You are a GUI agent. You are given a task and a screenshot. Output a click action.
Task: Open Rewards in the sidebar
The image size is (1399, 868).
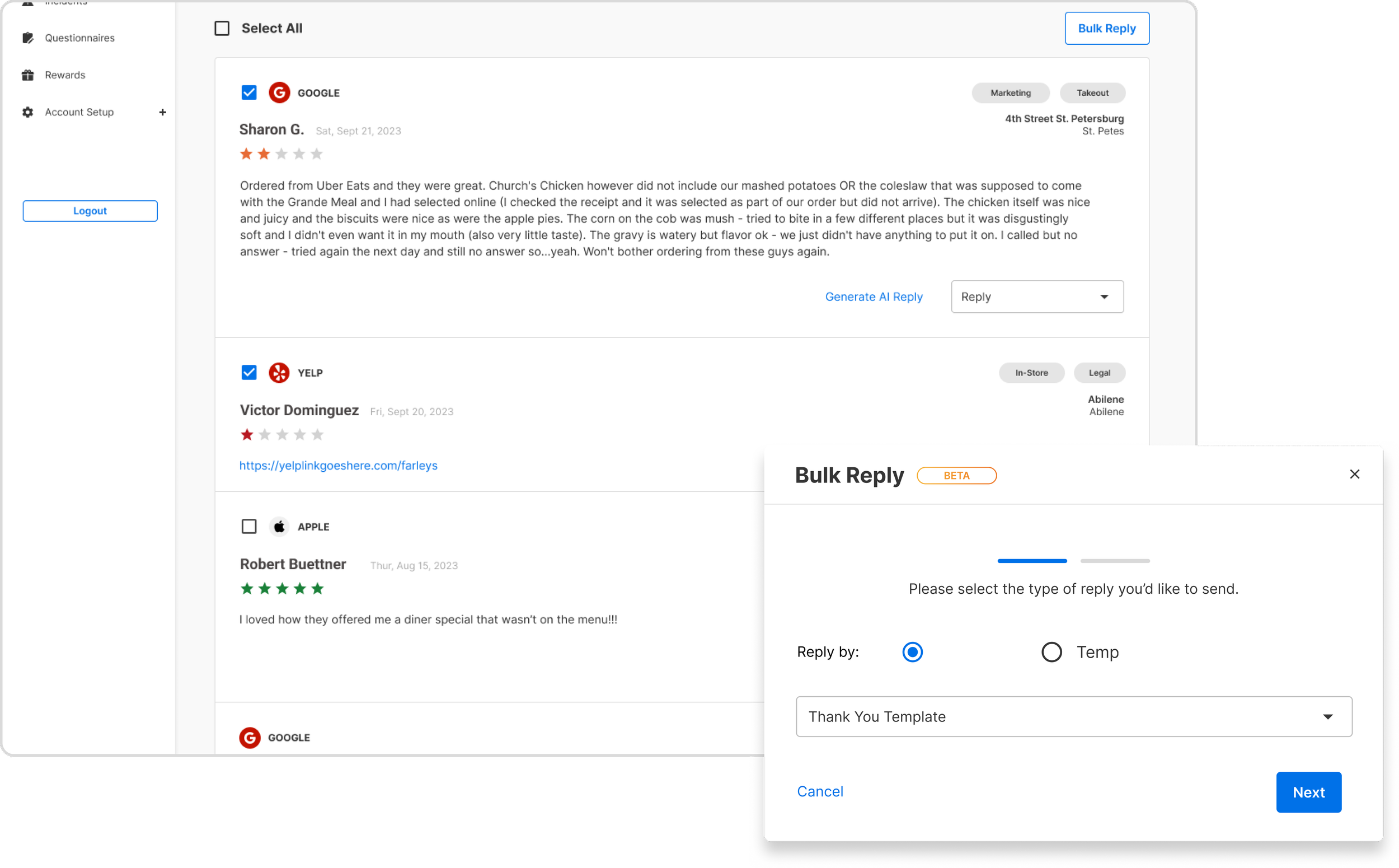65,75
